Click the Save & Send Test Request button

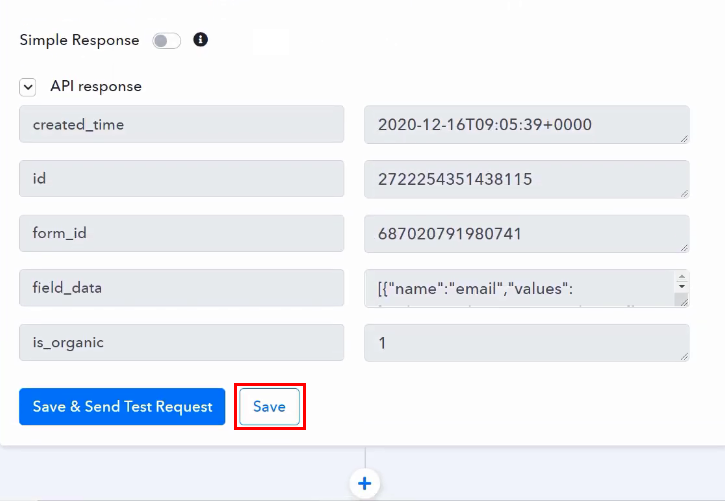(122, 407)
